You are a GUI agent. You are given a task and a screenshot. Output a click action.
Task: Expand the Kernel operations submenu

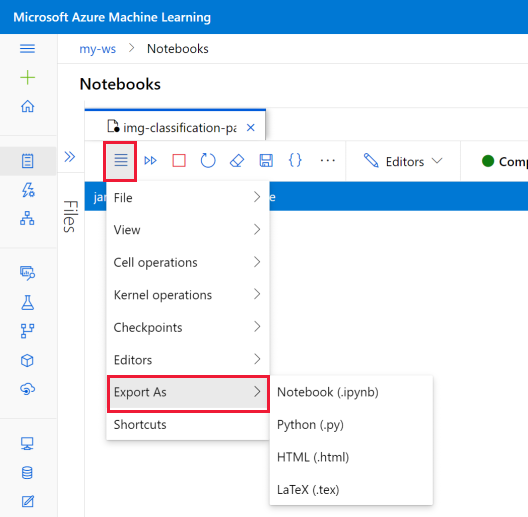(188, 295)
